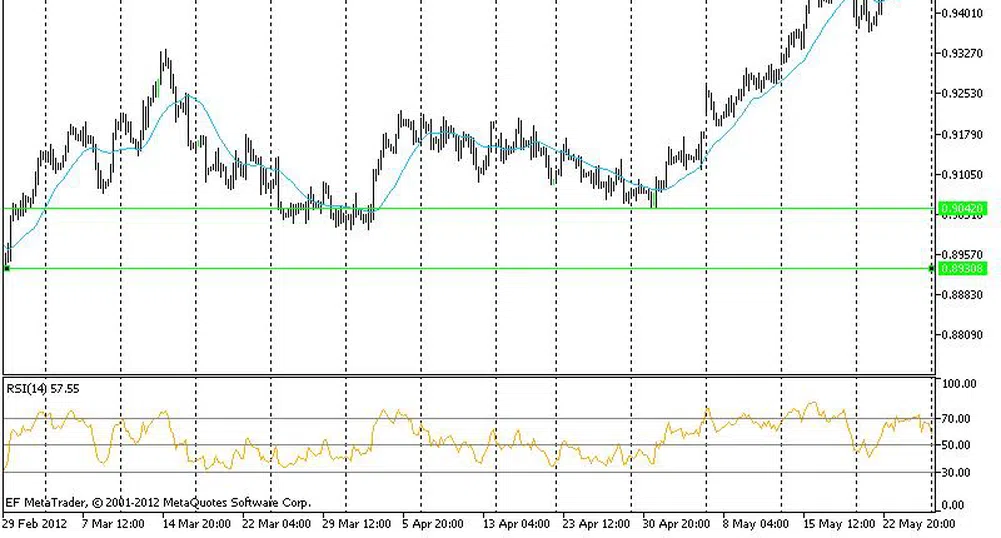Select the 5 Apr 20:00 time label

(432, 523)
